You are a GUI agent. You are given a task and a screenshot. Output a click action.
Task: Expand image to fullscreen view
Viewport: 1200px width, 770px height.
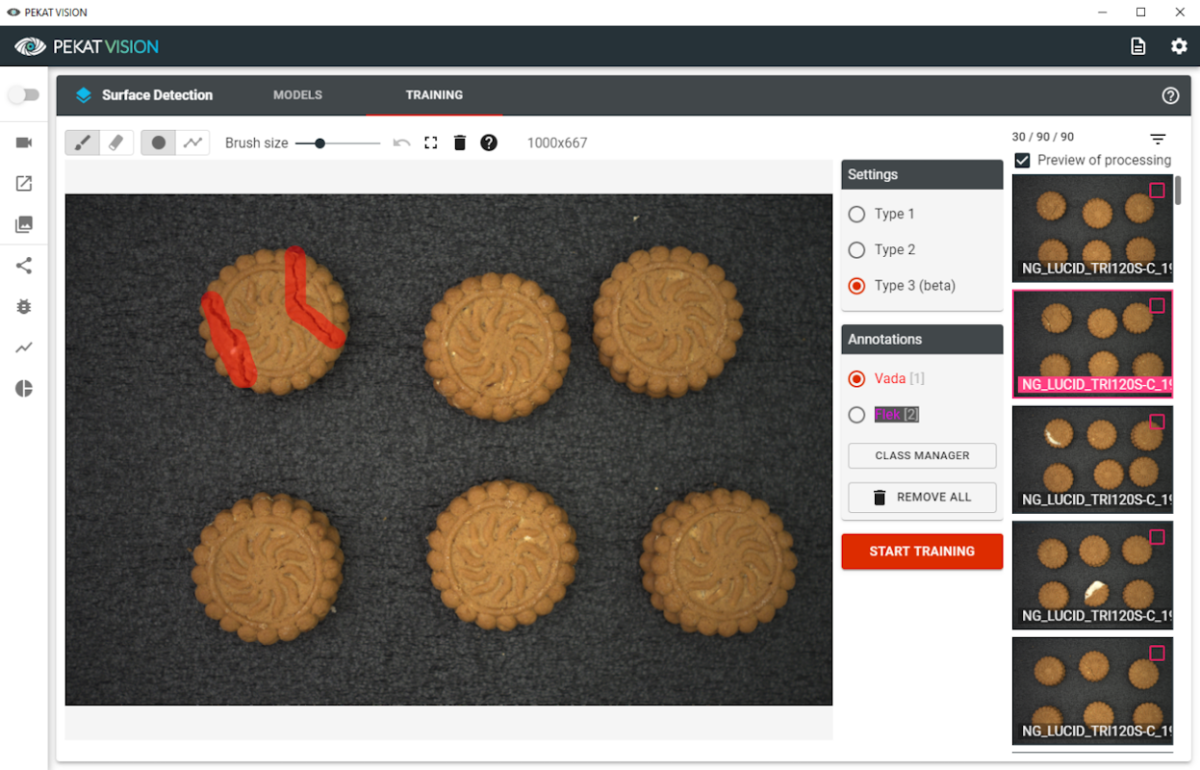click(430, 142)
